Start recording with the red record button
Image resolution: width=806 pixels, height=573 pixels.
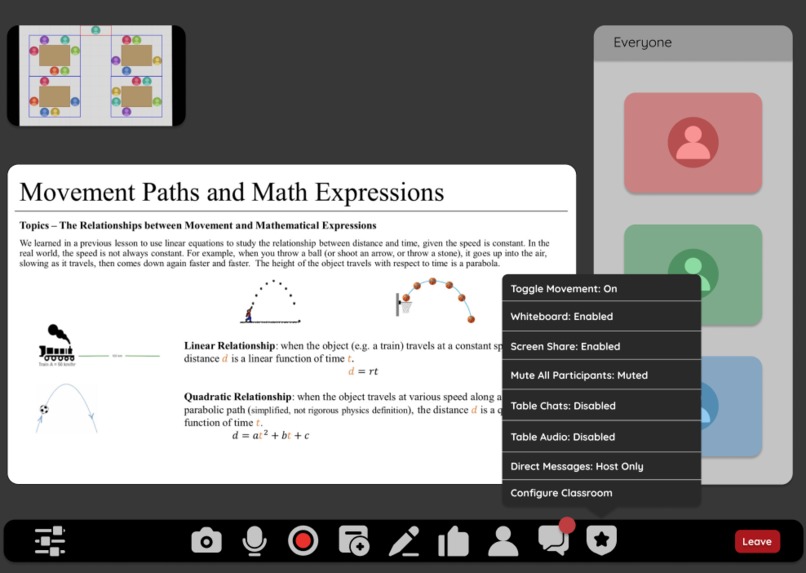(303, 541)
